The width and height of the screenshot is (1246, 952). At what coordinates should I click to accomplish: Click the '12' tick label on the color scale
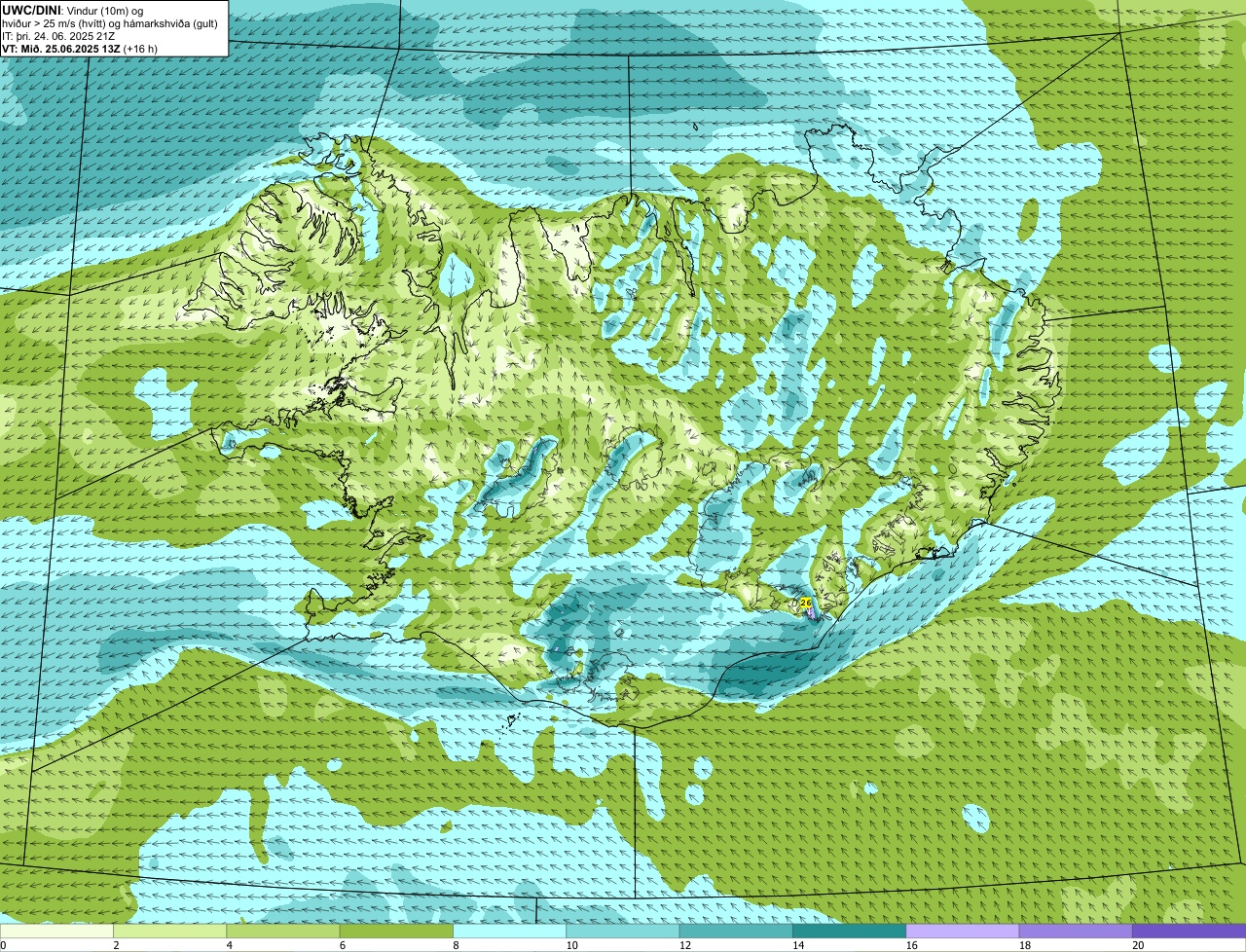point(684,945)
